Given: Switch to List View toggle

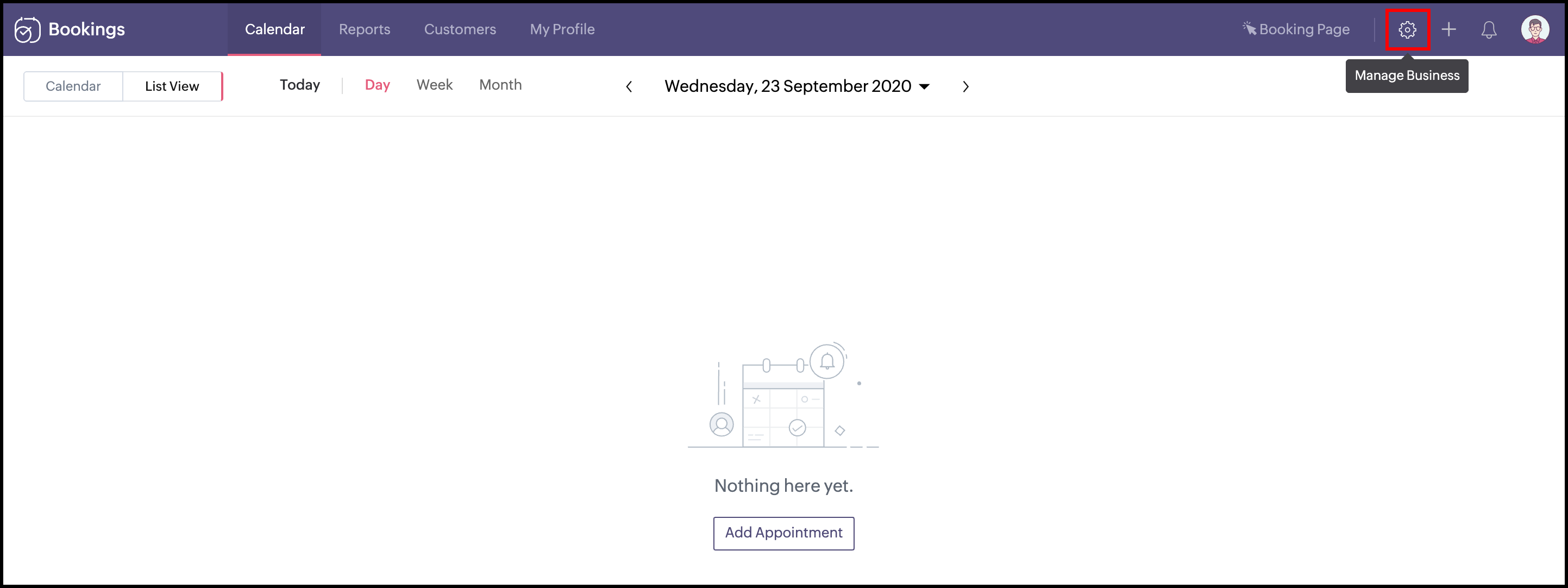Looking at the screenshot, I should (172, 86).
